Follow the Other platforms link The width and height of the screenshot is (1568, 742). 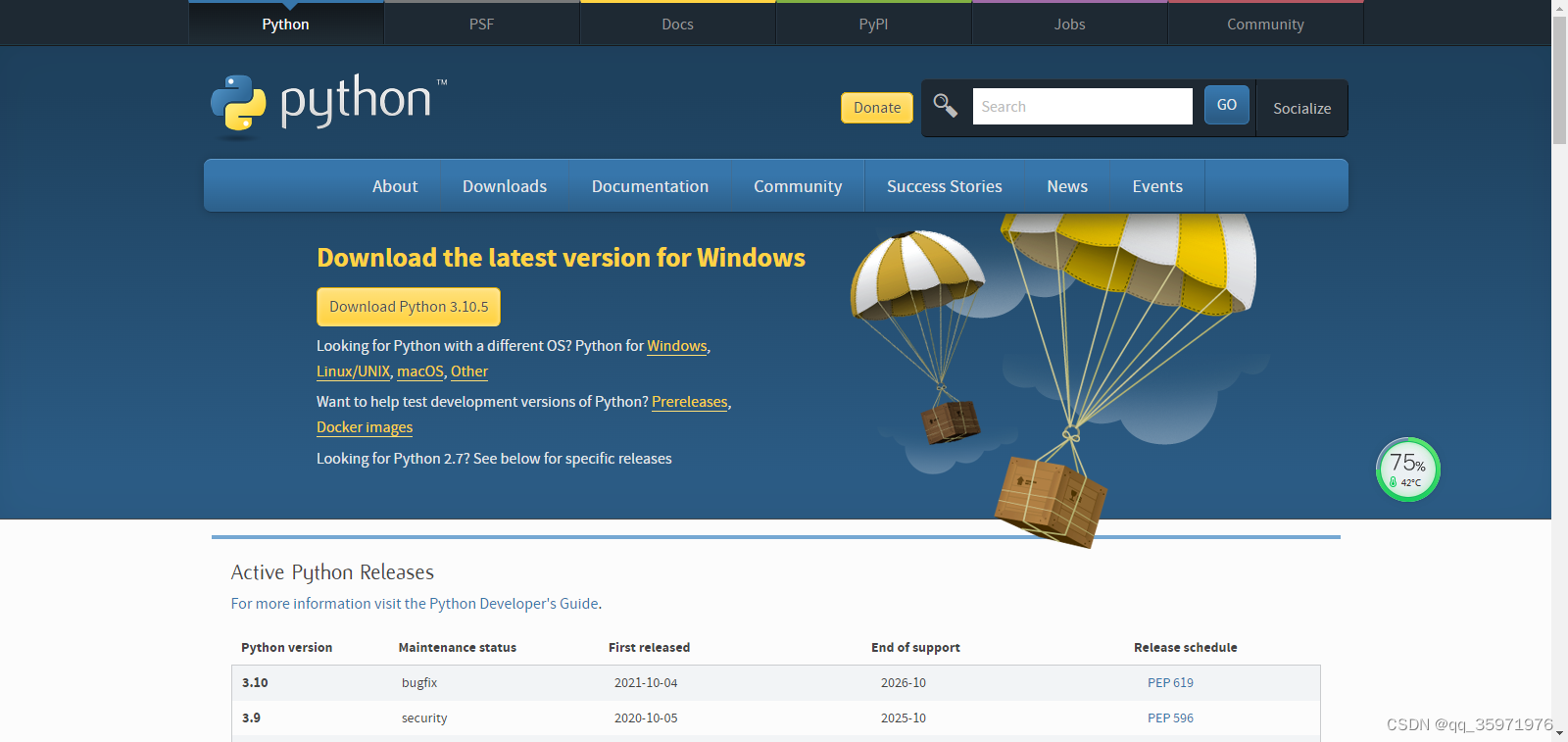(x=469, y=371)
